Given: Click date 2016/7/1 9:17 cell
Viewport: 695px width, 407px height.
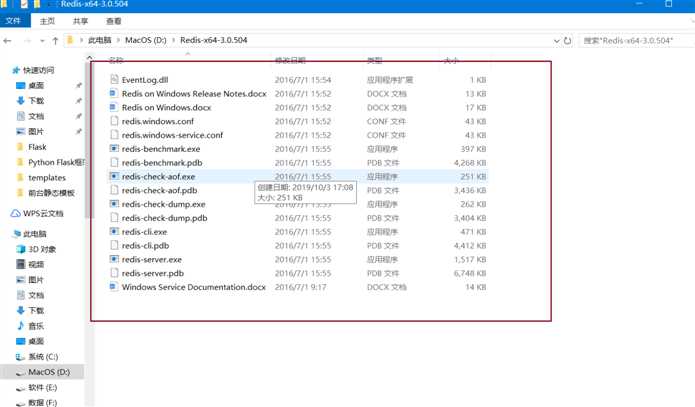Looking at the screenshot, I should click(301, 287).
